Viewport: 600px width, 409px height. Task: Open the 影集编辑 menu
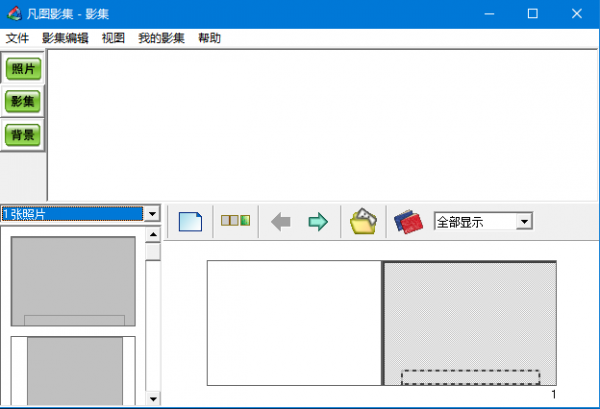click(65, 38)
